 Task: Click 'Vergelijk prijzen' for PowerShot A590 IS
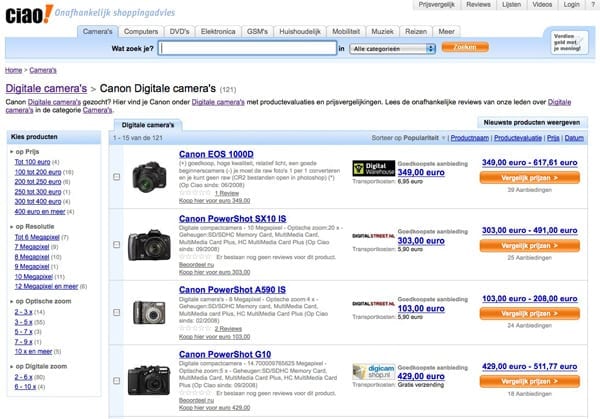[530, 313]
